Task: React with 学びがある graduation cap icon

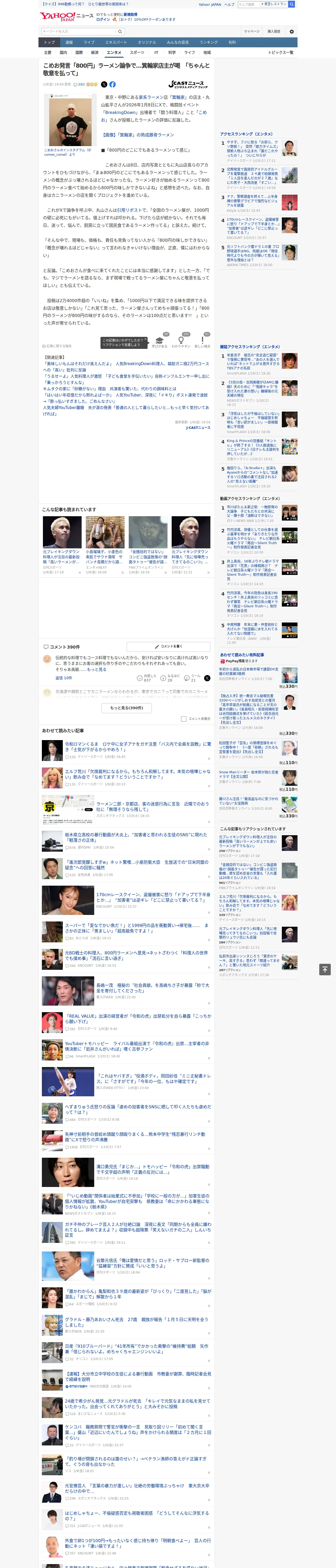Action: coord(160,340)
